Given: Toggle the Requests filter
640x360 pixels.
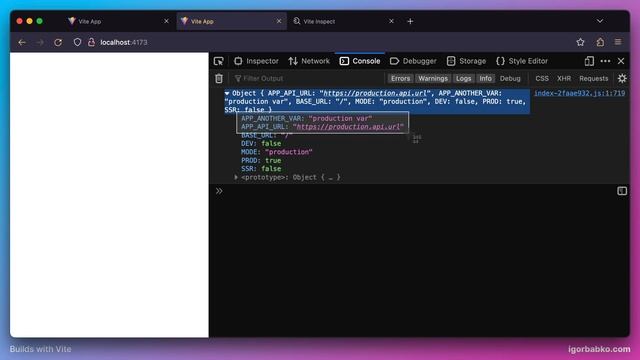Looking at the screenshot, I should 593,78.
